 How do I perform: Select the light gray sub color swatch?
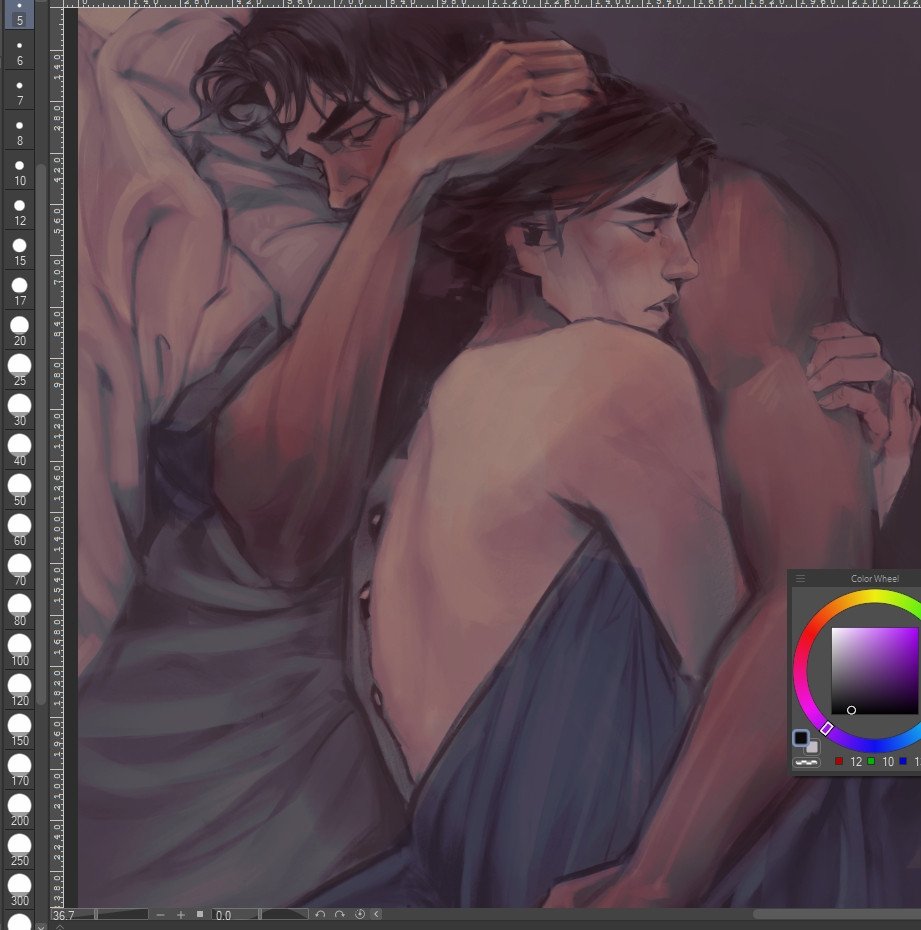coord(812,747)
